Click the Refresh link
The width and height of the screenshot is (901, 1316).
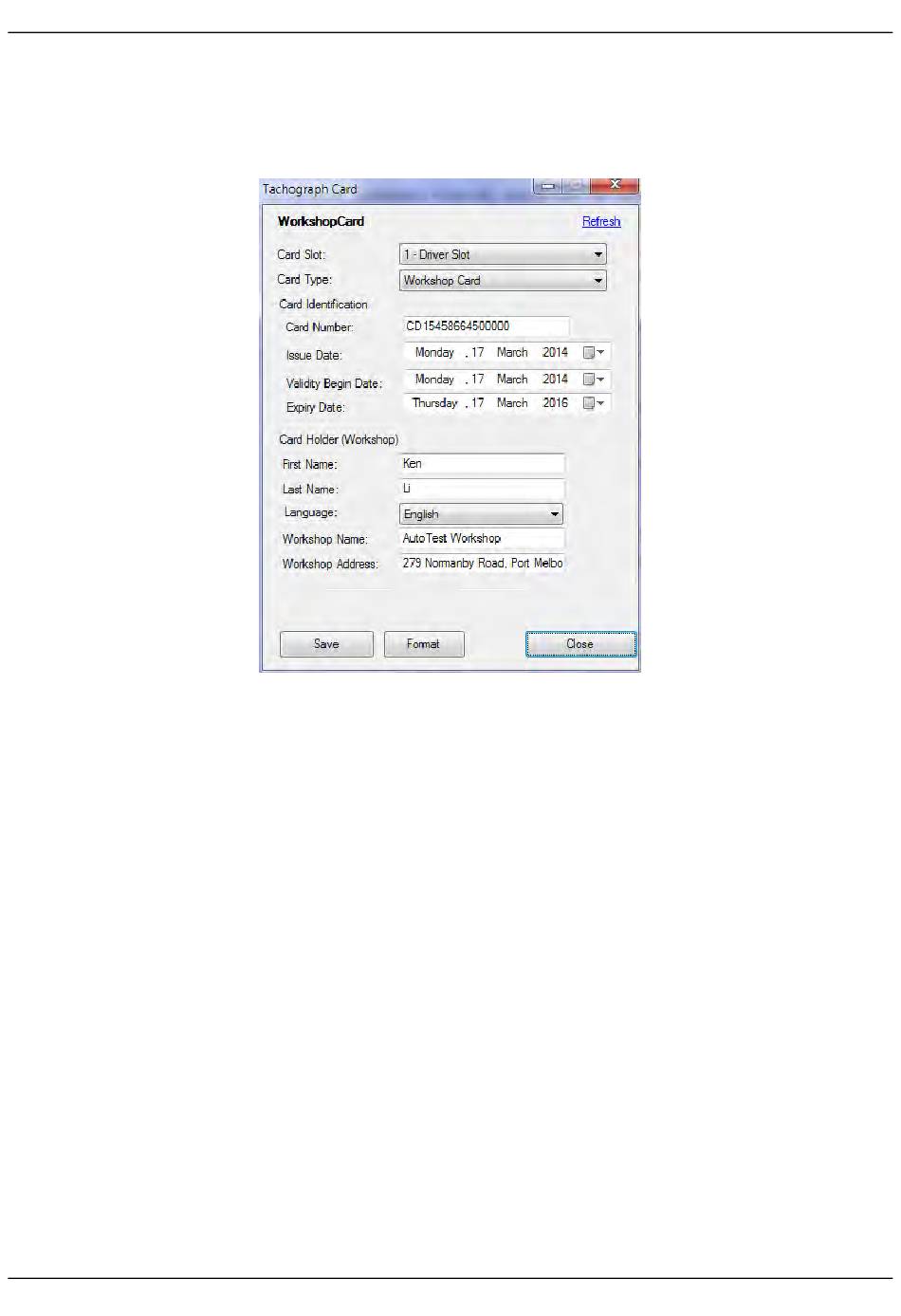click(601, 221)
